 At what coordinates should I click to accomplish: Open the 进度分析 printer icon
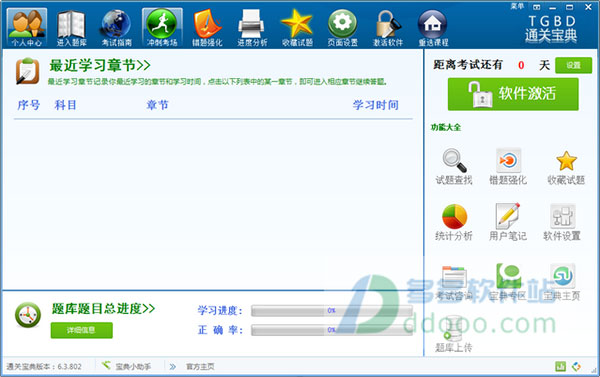coord(252,28)
